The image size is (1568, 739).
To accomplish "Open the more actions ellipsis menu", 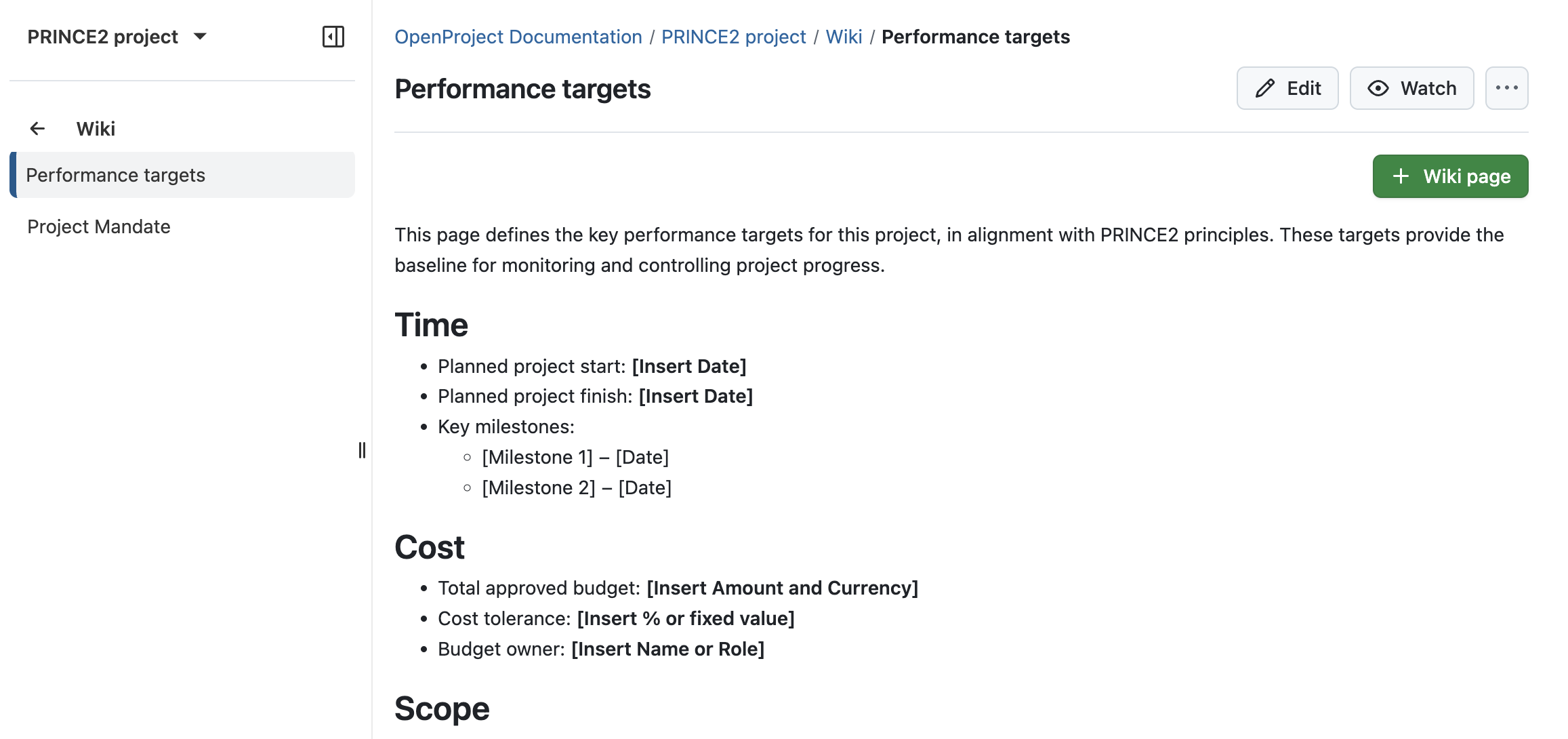I will tap(1506, 88).
